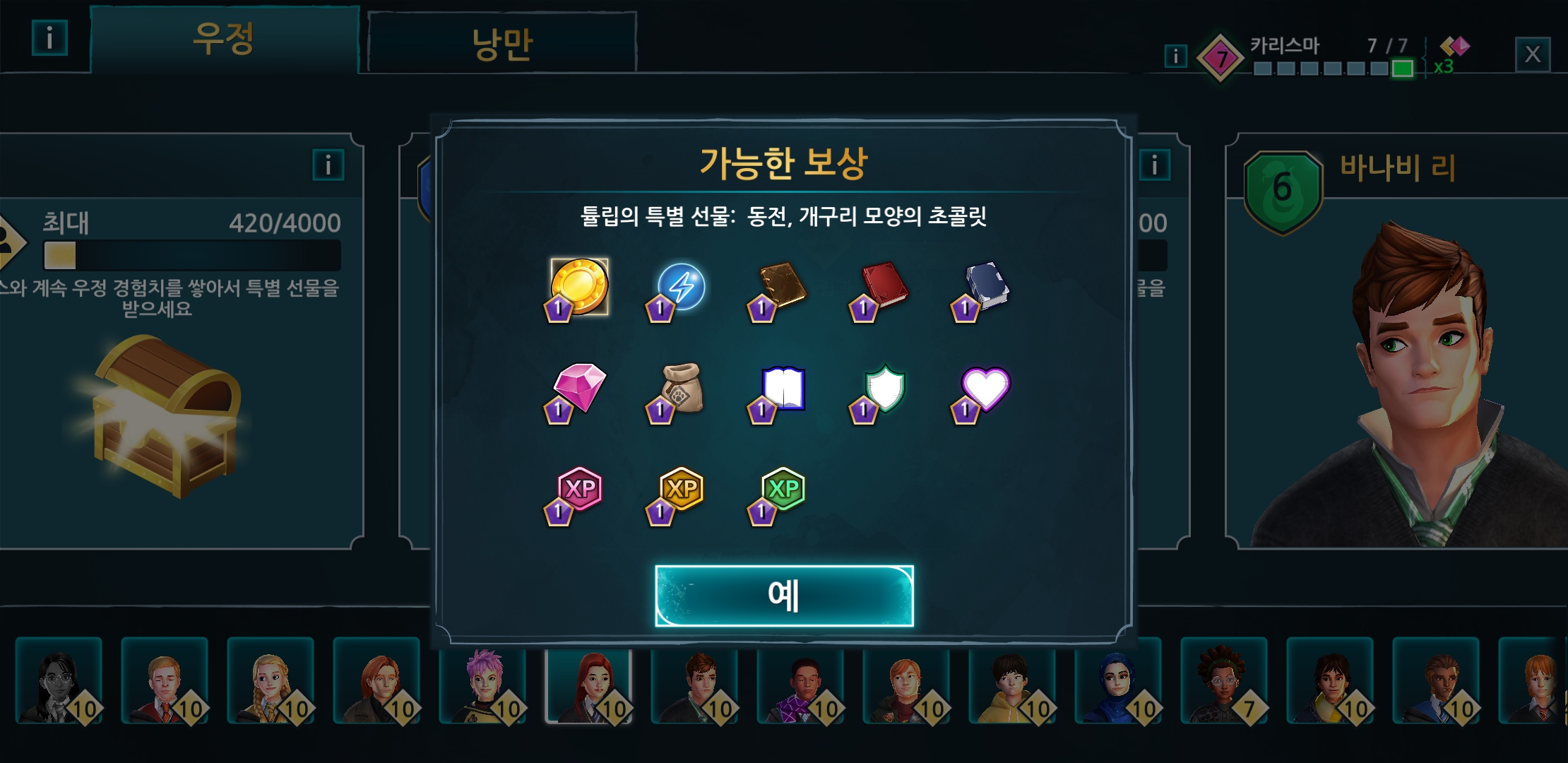Click the red book reward icon
Viewport: 1568px width, 763px height.
coord(884,285)
